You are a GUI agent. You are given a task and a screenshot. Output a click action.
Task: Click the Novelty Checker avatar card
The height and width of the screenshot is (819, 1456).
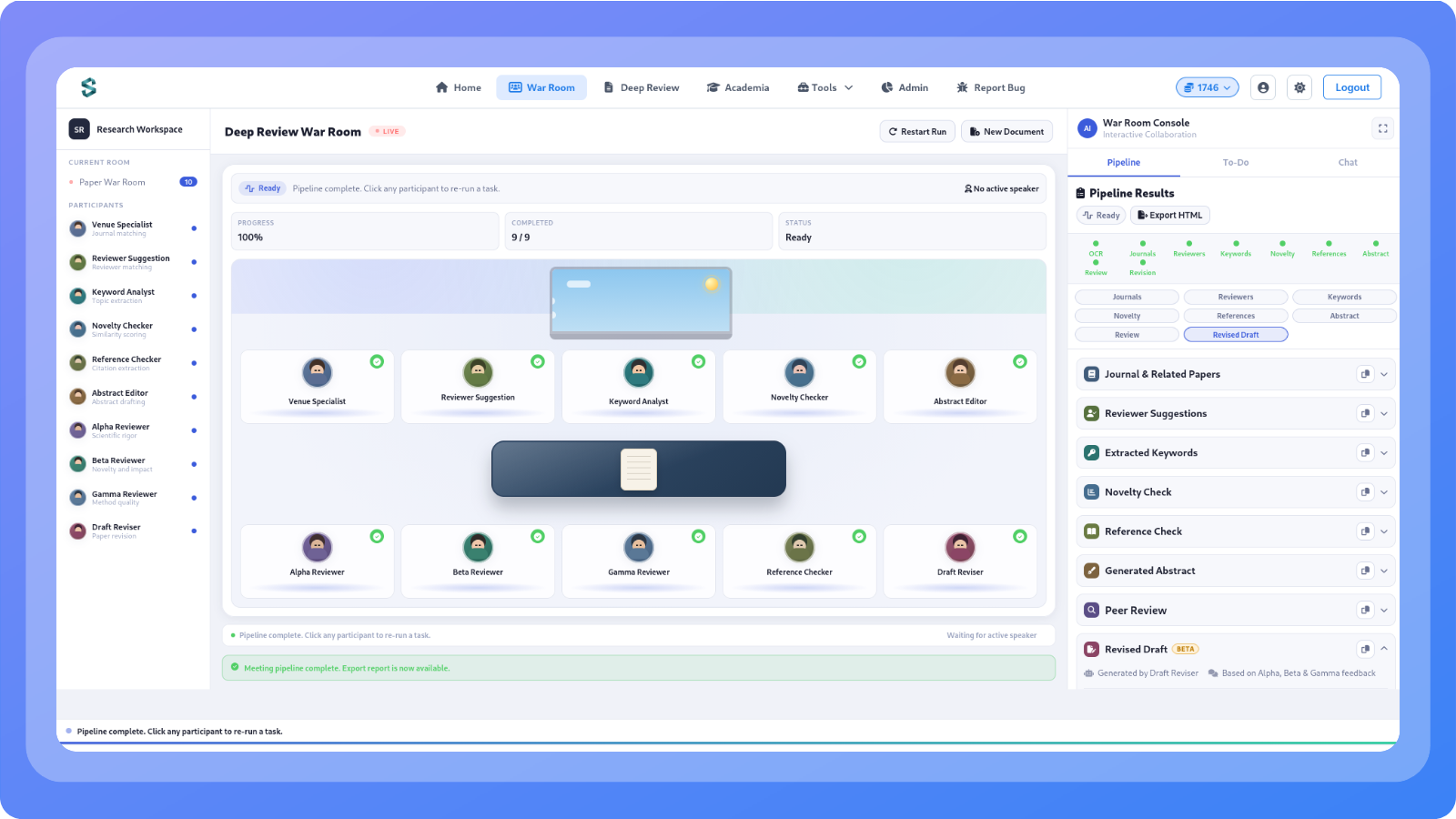[x=799, y=387]
